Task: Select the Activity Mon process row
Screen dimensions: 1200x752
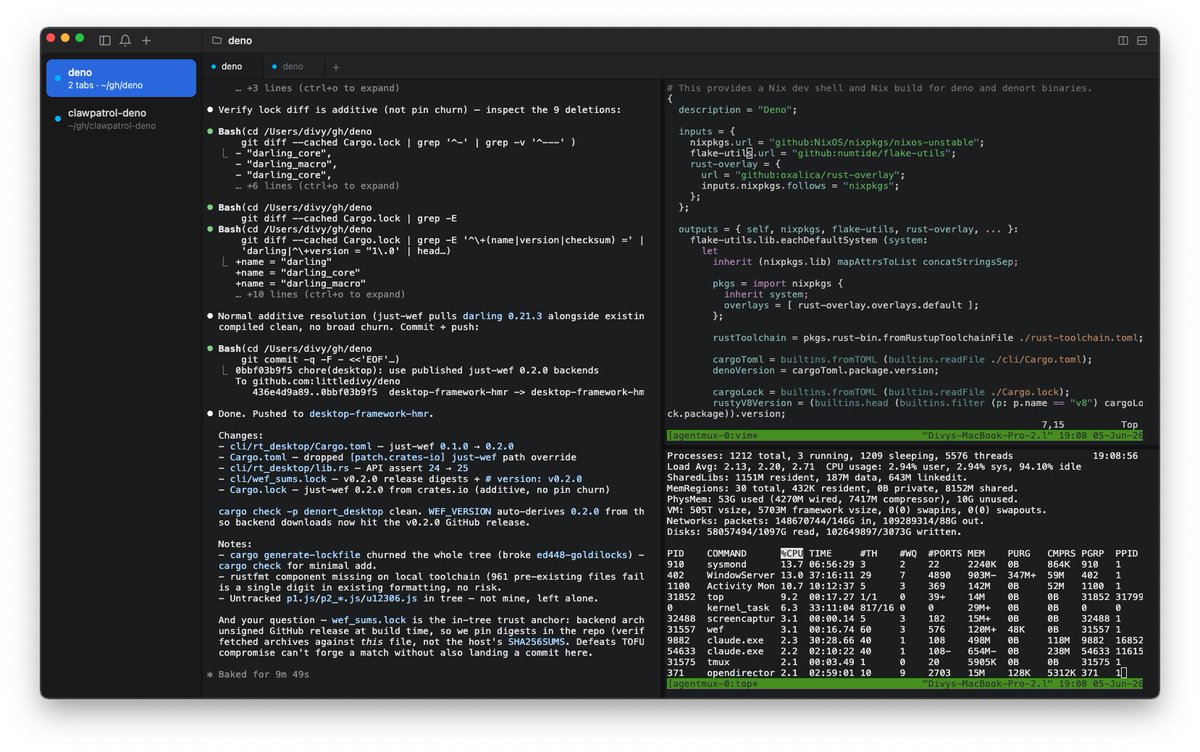Action: tap(906, 586)
